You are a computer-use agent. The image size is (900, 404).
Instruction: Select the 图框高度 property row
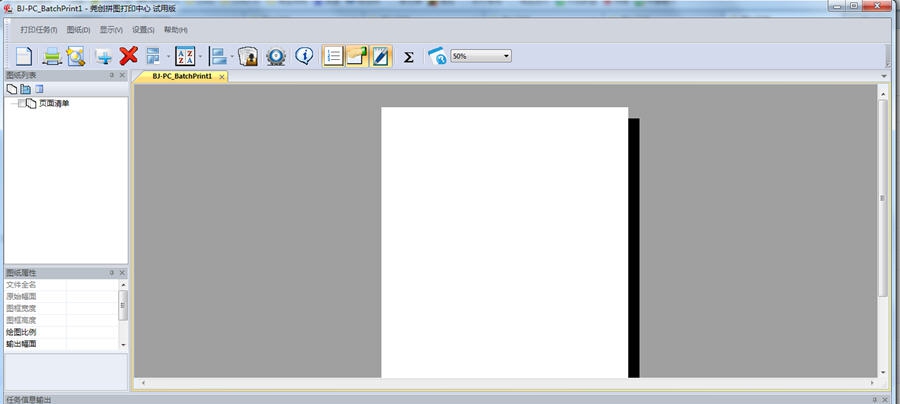tap(61, 320)
